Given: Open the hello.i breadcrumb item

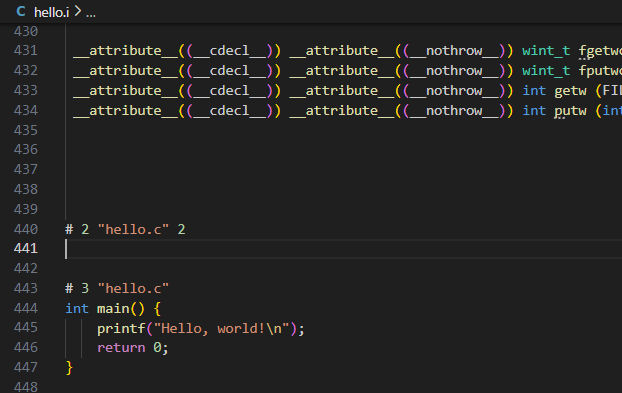Looking at the screenshot, I should click(x=52, y=12).
